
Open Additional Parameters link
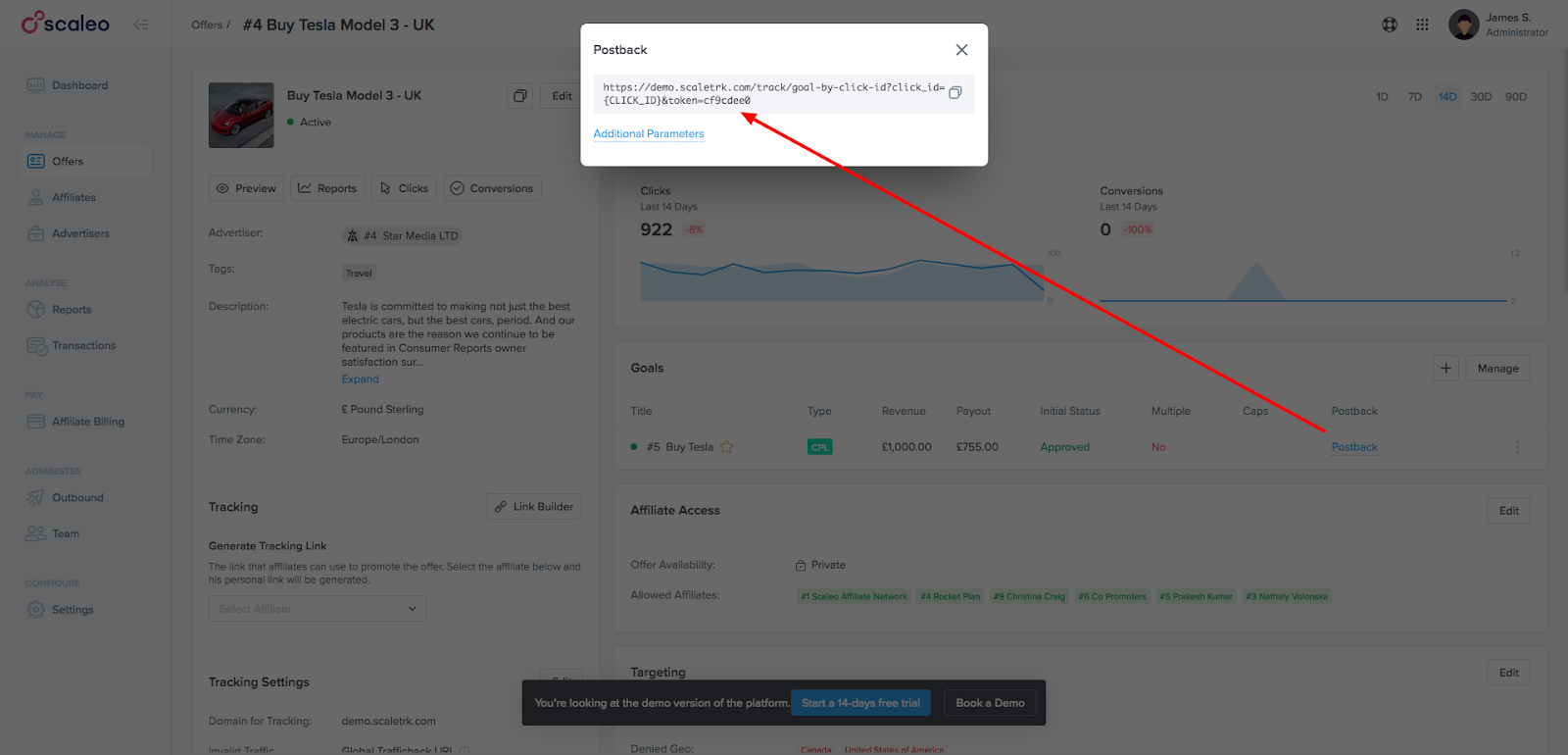click(x=649, y=133)
